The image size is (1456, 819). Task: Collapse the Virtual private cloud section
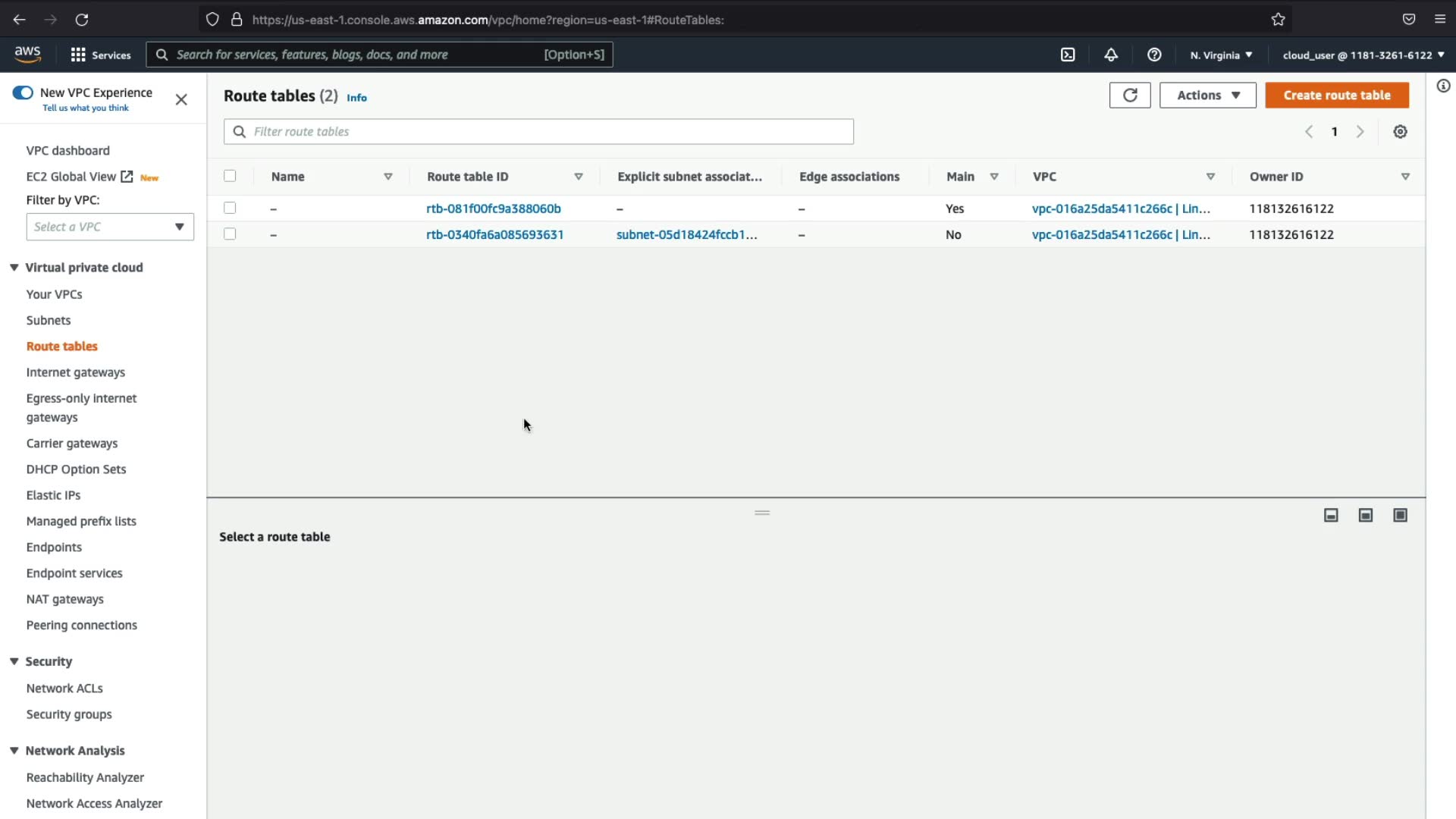point(14,268)
